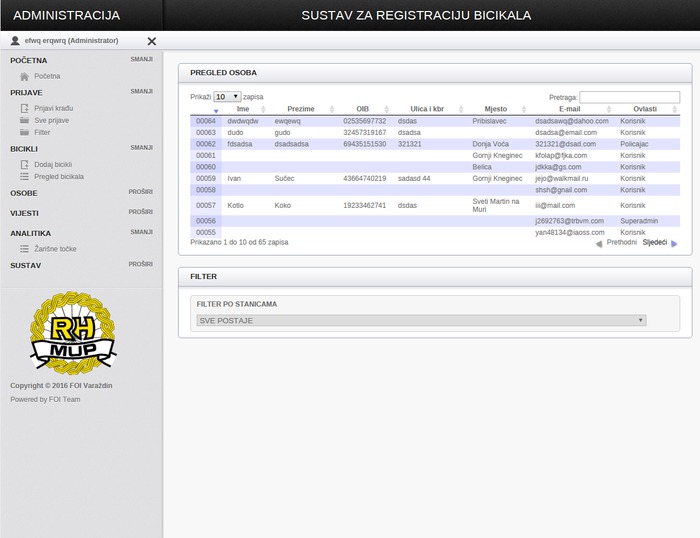Collapse the BICIKLI section with SMANJI
700x538 pixels.
coord(142,148)
